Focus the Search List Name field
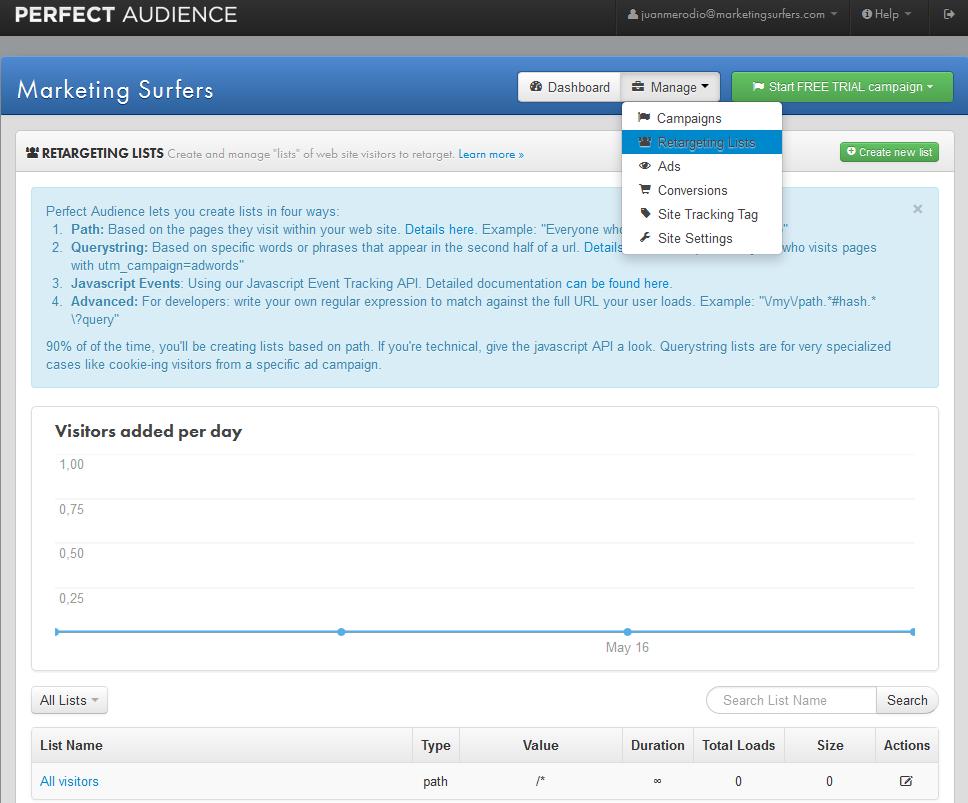Image resolution: width=968 pixels, height=803 pixels. coord(791,701)
